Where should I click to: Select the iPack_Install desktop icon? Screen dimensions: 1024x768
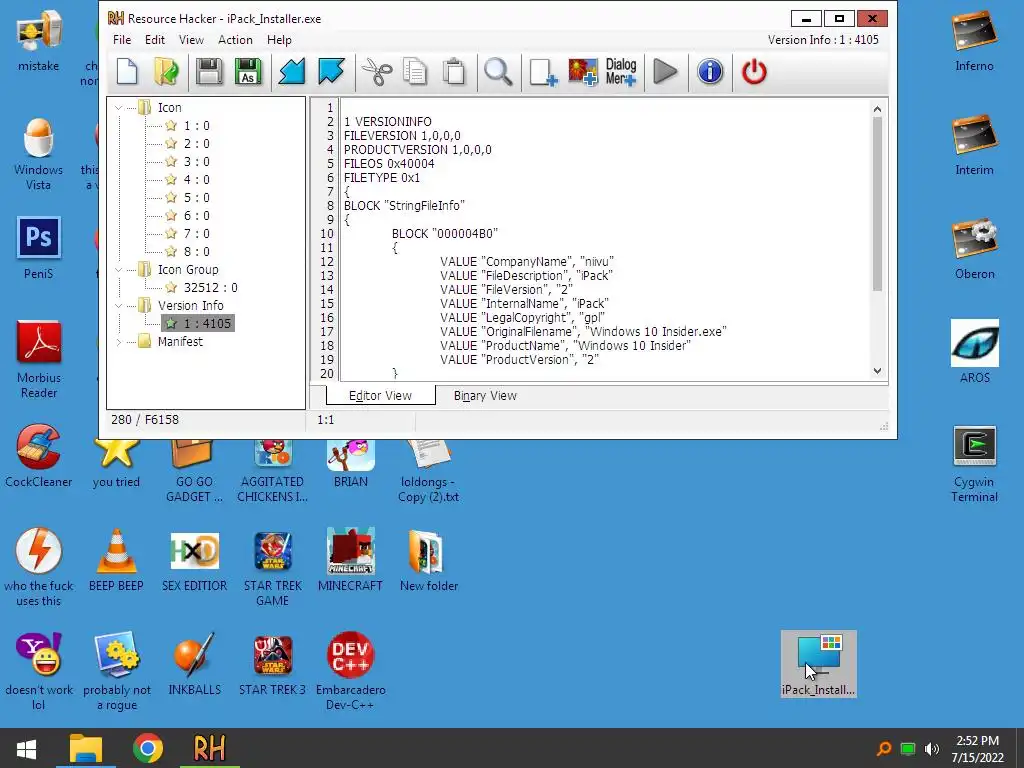(818, 664)
